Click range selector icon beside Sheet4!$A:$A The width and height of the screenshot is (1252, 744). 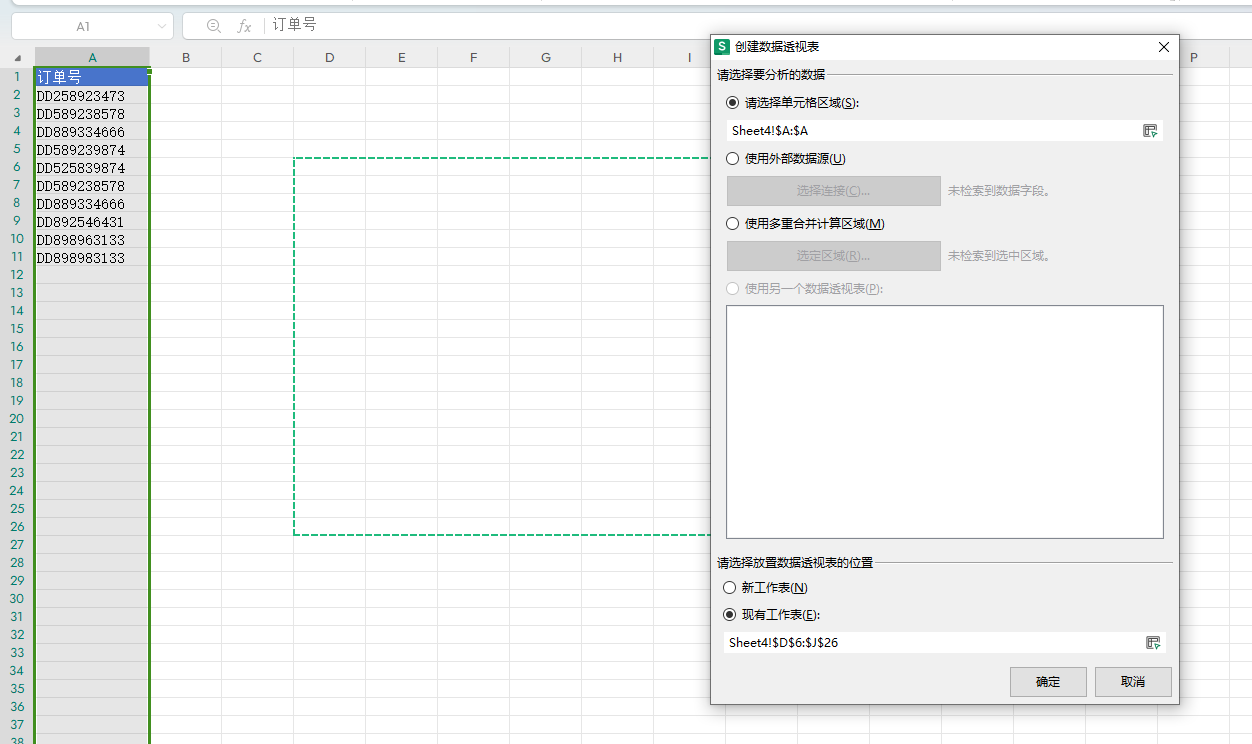pyautogui.click(x=1150, y=131)
